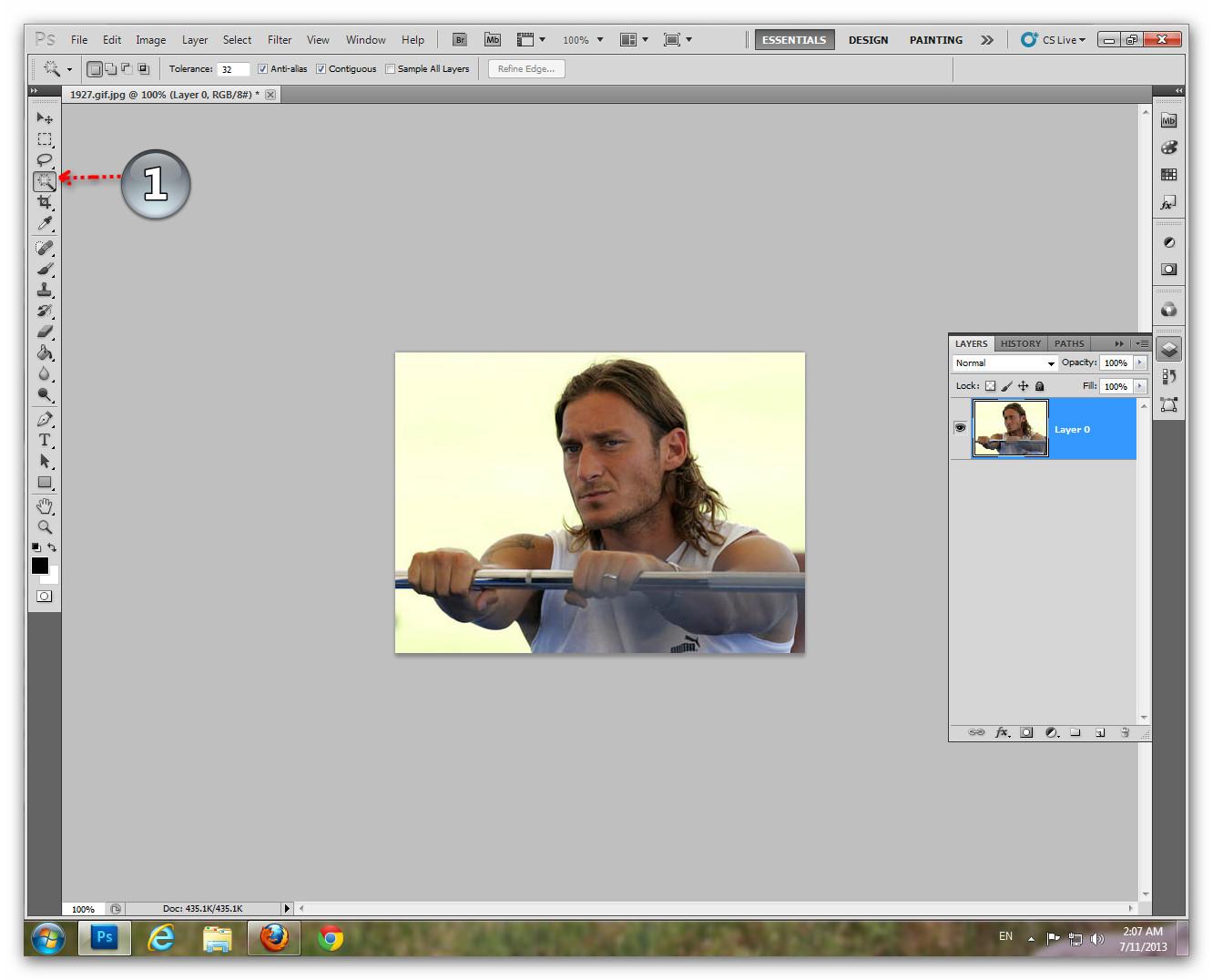Open the Color panel in right dock

pyautogui.click(x=1168, y=148)
